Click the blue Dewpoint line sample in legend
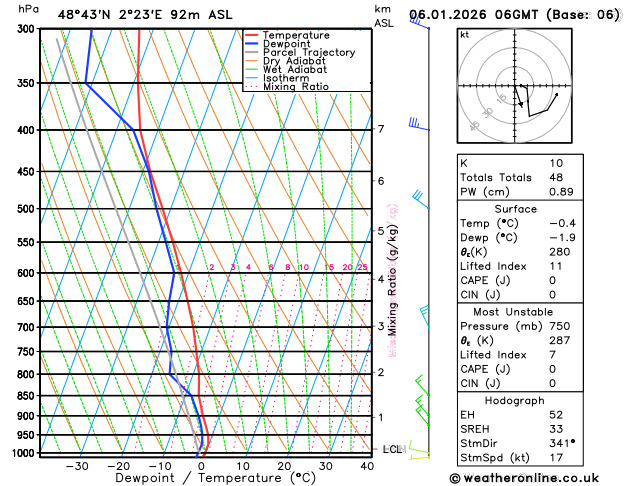Viewport: 629px width, 486px height. pyautogui.click(x=252, y=44)
